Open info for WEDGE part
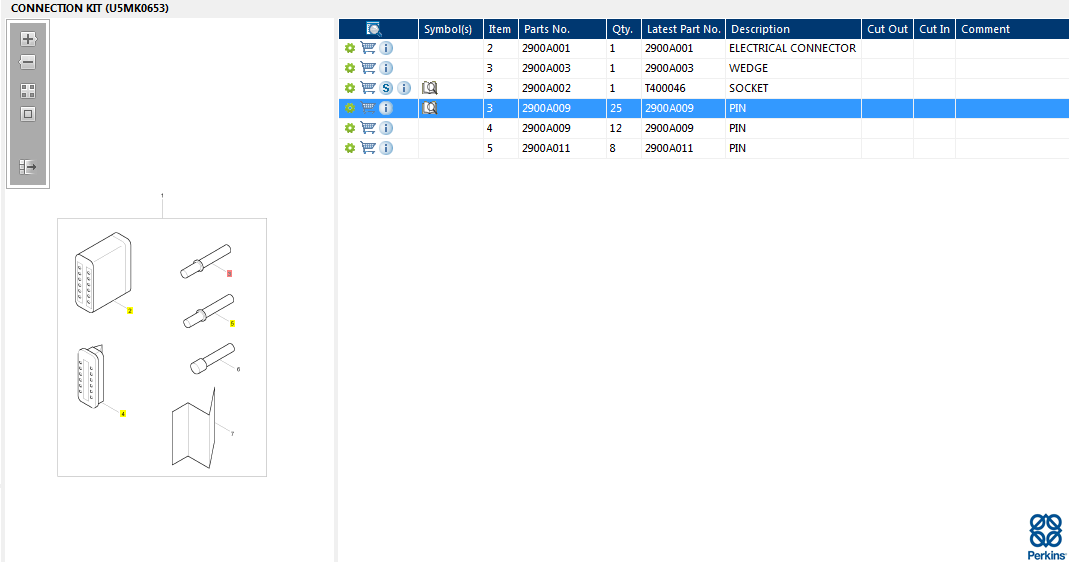1069x562 pixels. tap(386, 68)
